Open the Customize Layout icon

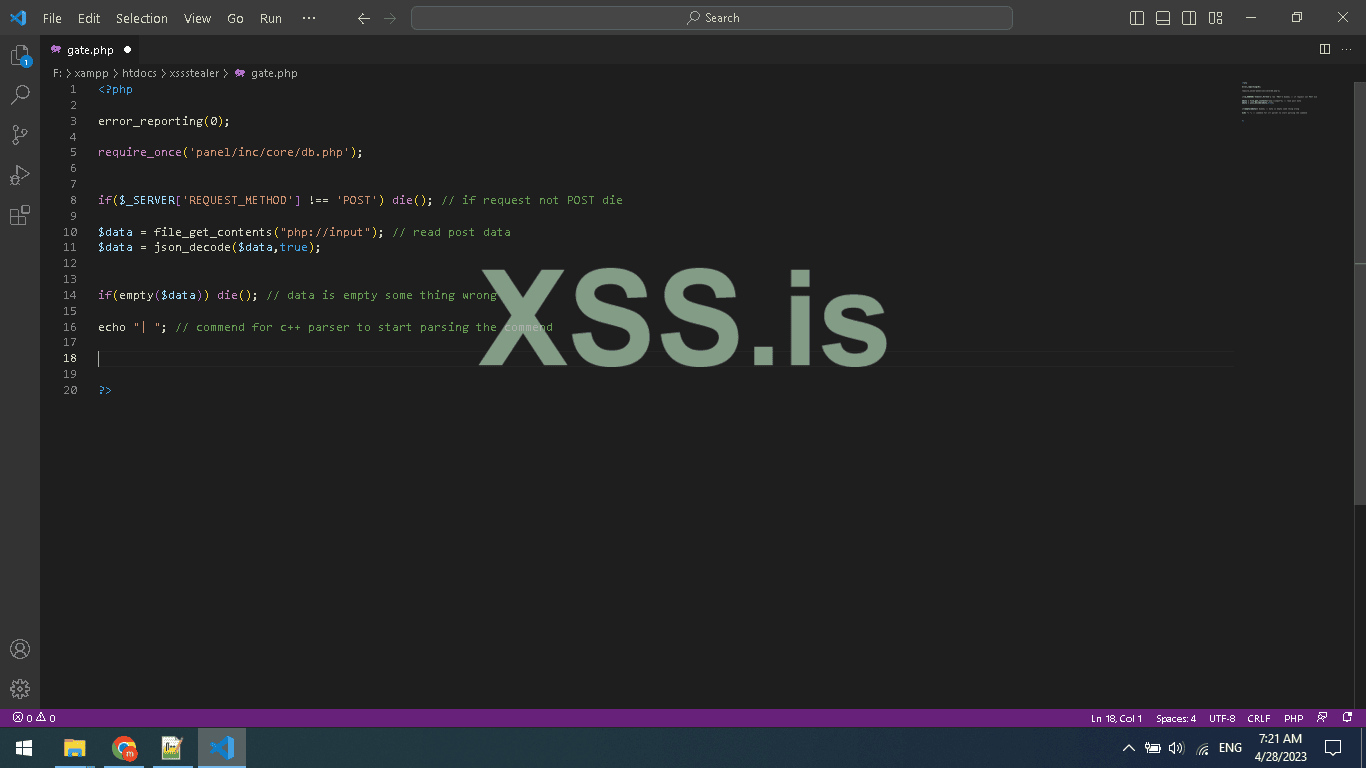[1216, 18]
